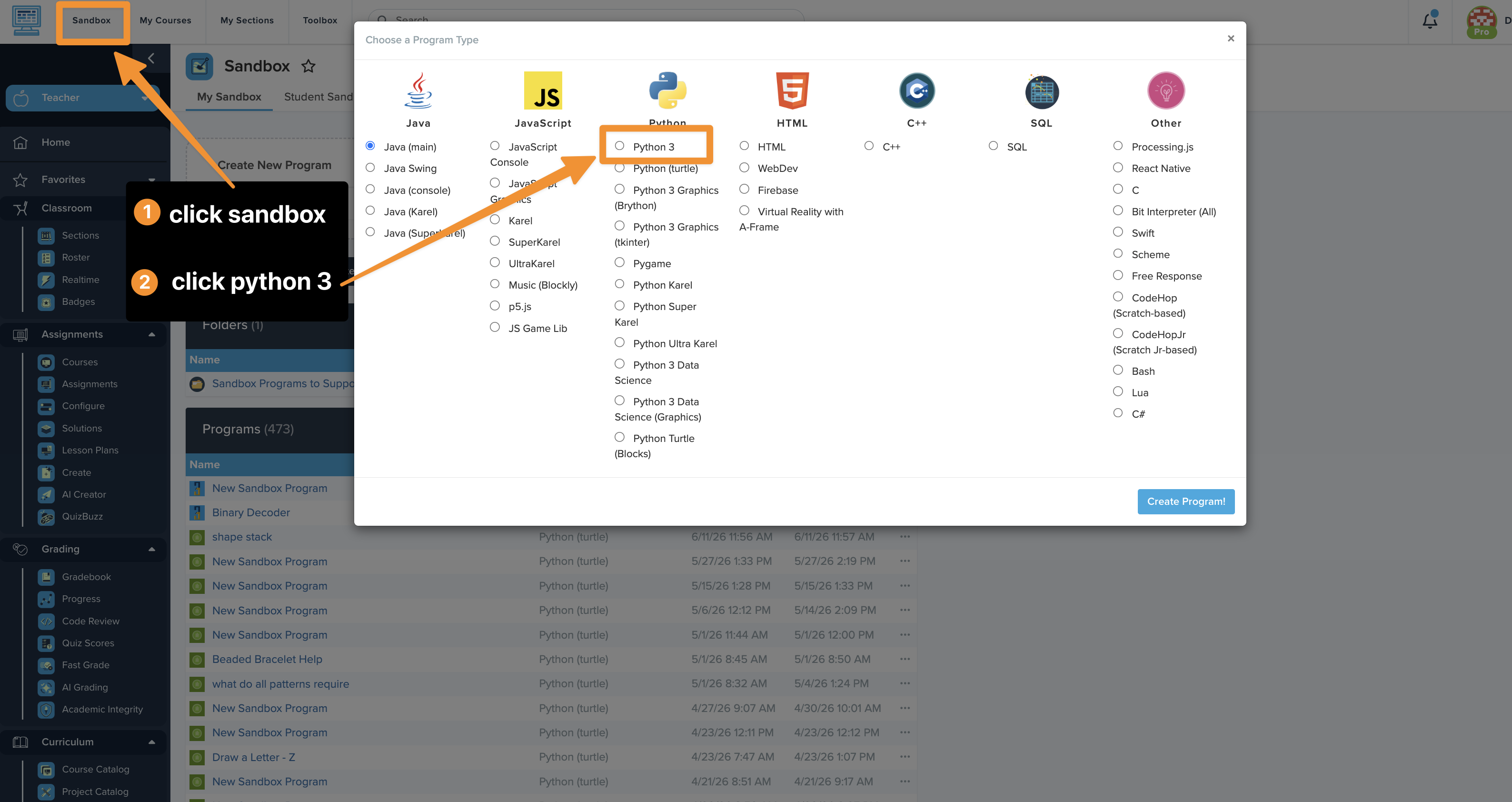The height and width of the screenshot is (802, 1512).
Task: Open the notifications bell
Action: 1430,20
